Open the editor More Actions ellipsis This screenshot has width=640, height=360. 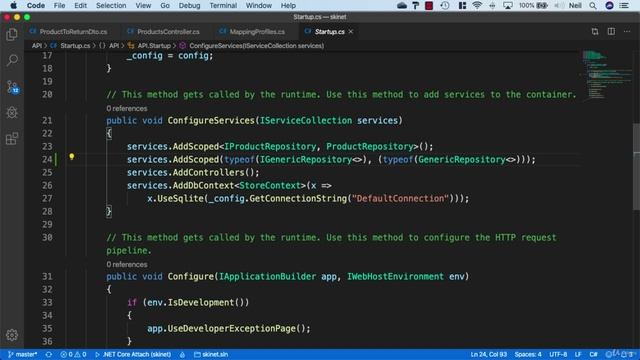(627, 31)
